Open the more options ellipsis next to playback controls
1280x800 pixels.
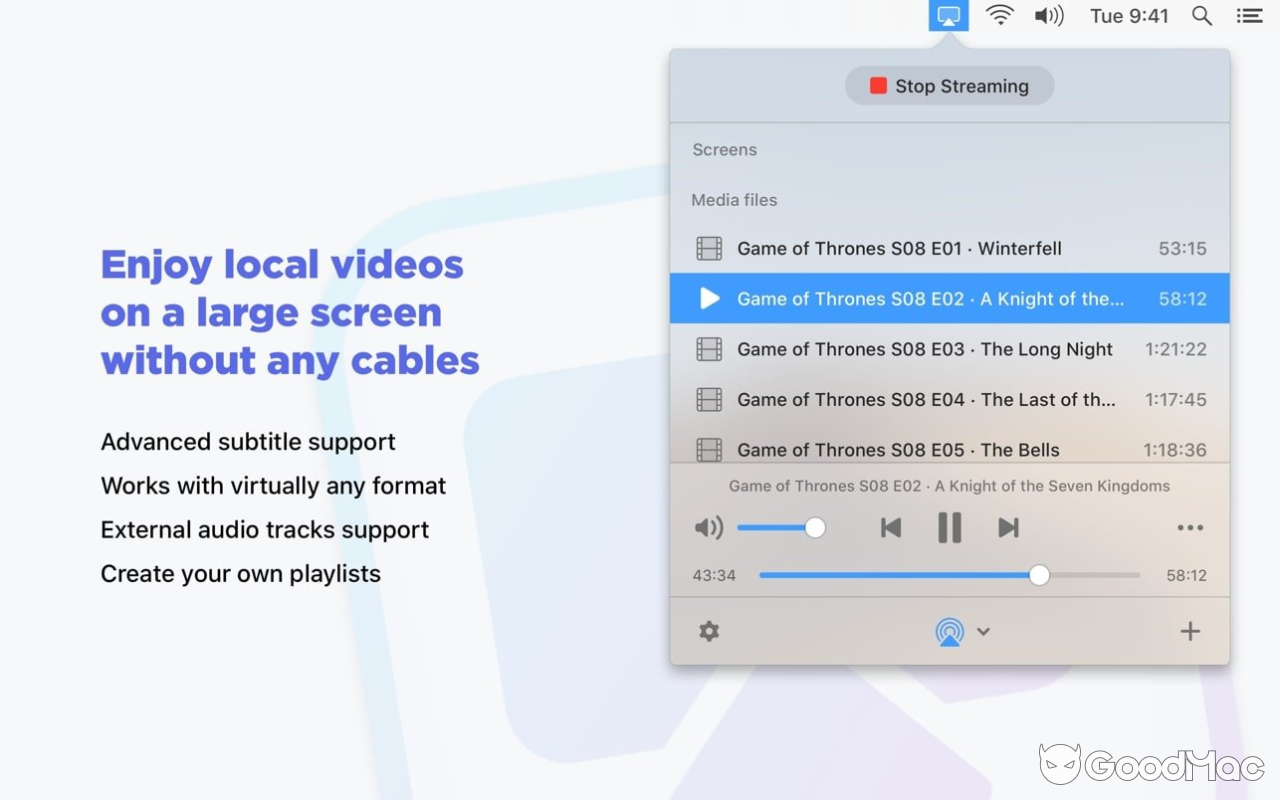tap(1190, 527)
